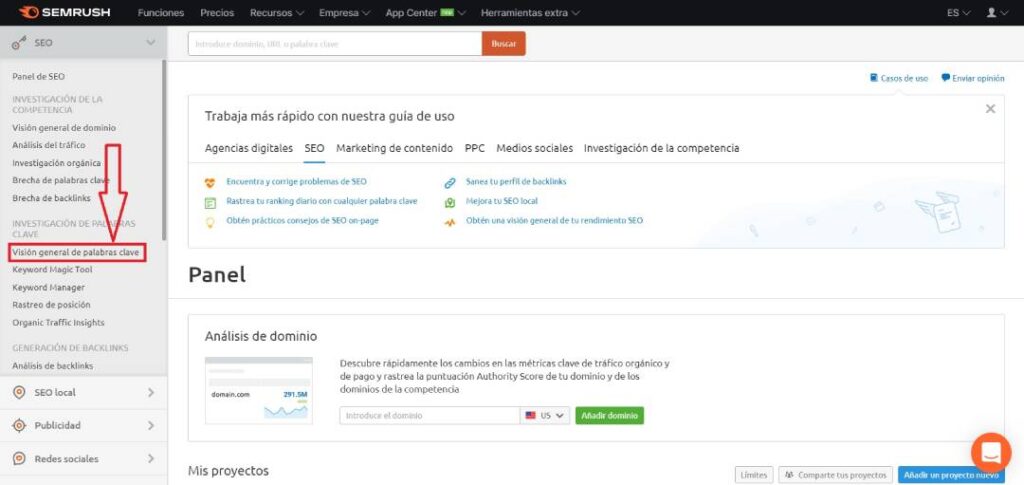1024x485 pixels.
Task: Open Keyword Manager
Action: [48, 287]
